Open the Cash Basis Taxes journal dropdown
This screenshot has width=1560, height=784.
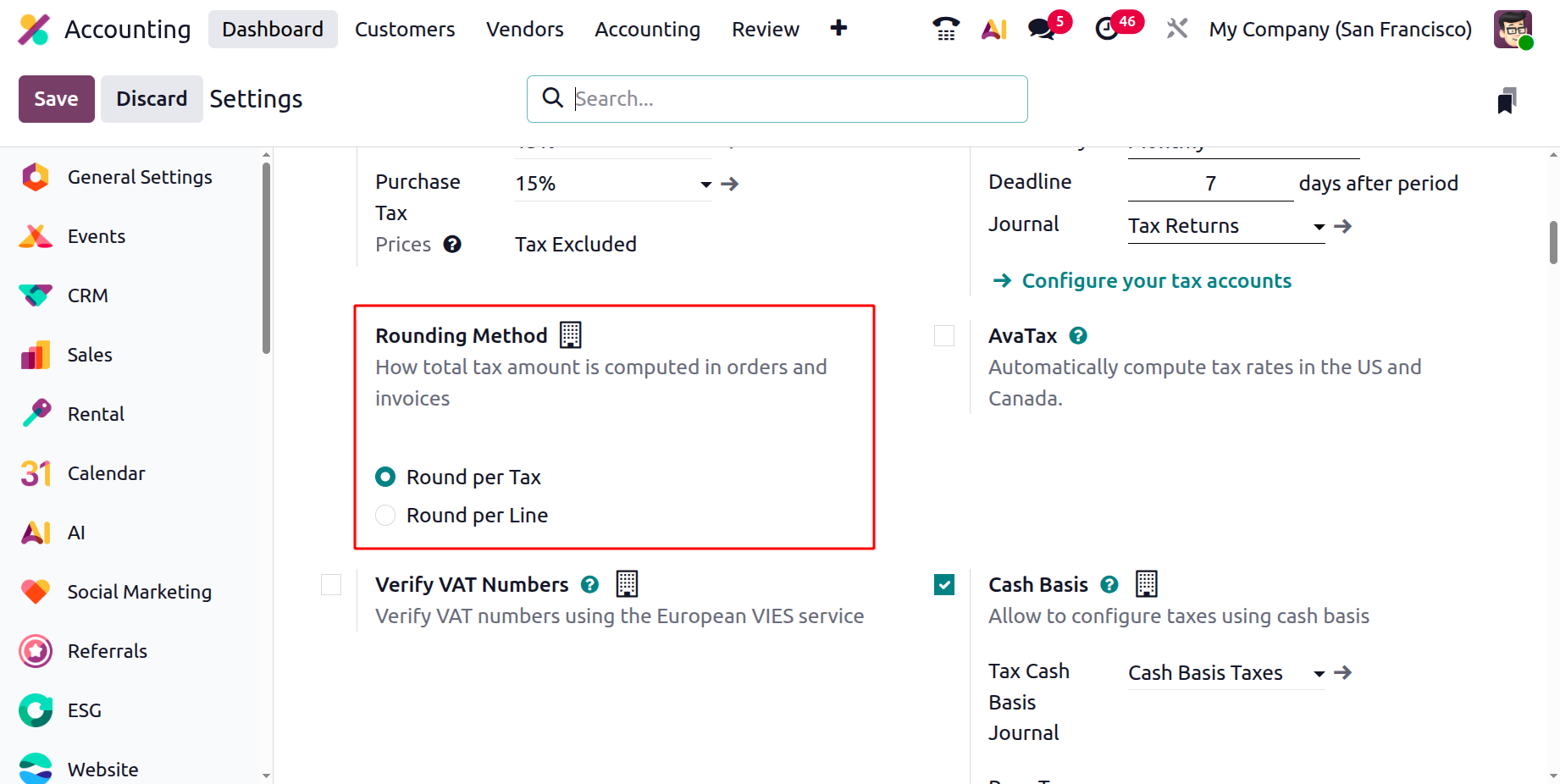point(1319,674)
